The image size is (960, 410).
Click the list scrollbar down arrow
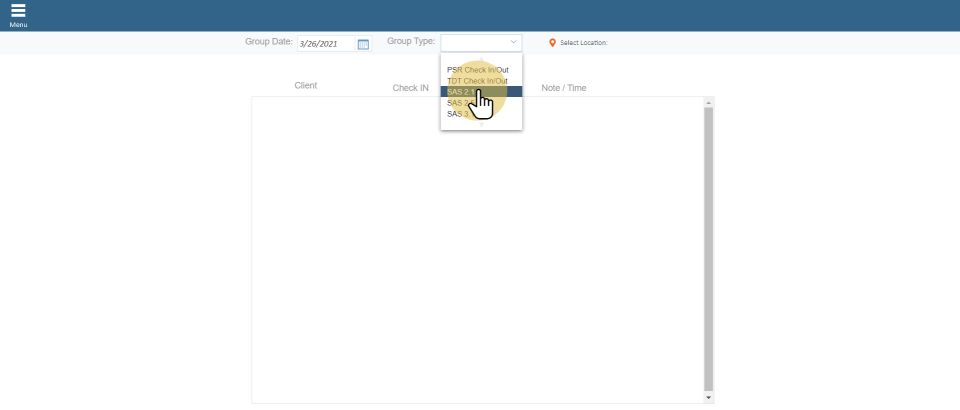pyautogui.click(x=709, y=397)
